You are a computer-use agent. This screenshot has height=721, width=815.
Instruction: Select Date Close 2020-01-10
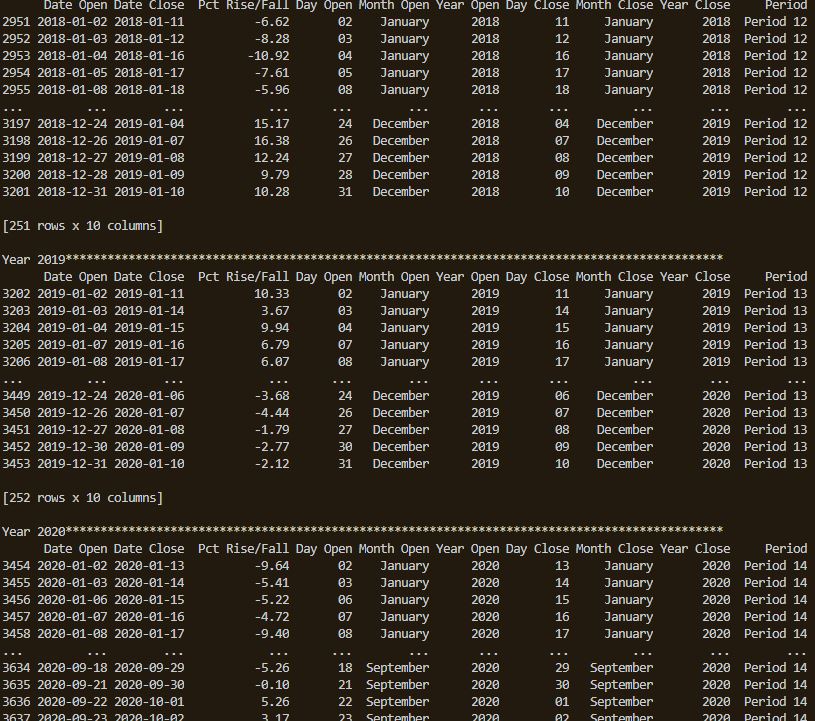(149, 464)
